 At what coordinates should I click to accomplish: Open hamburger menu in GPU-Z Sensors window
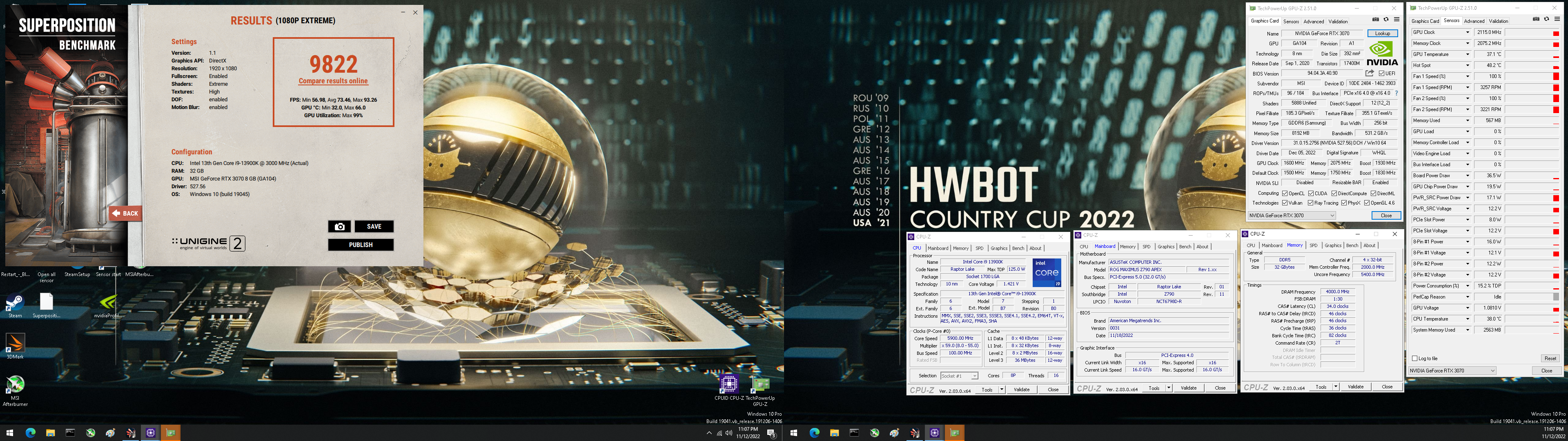1558,20
